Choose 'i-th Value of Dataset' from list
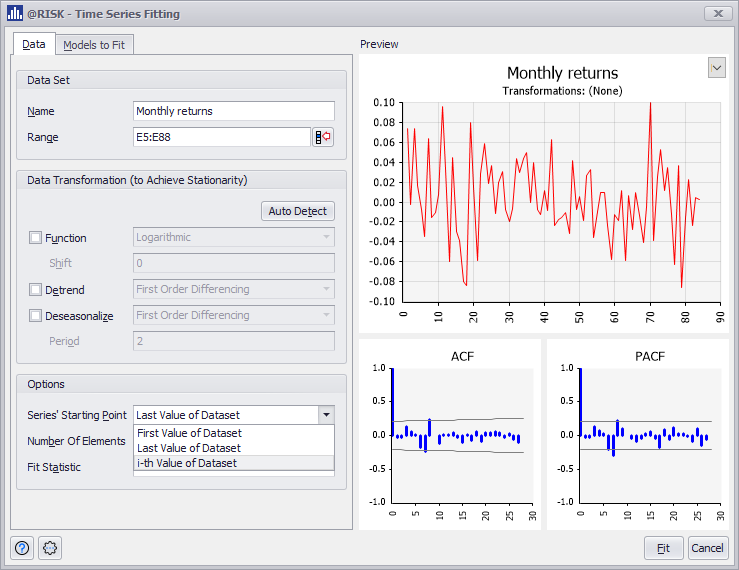The image size is (739, 570). tap(189, 463)
